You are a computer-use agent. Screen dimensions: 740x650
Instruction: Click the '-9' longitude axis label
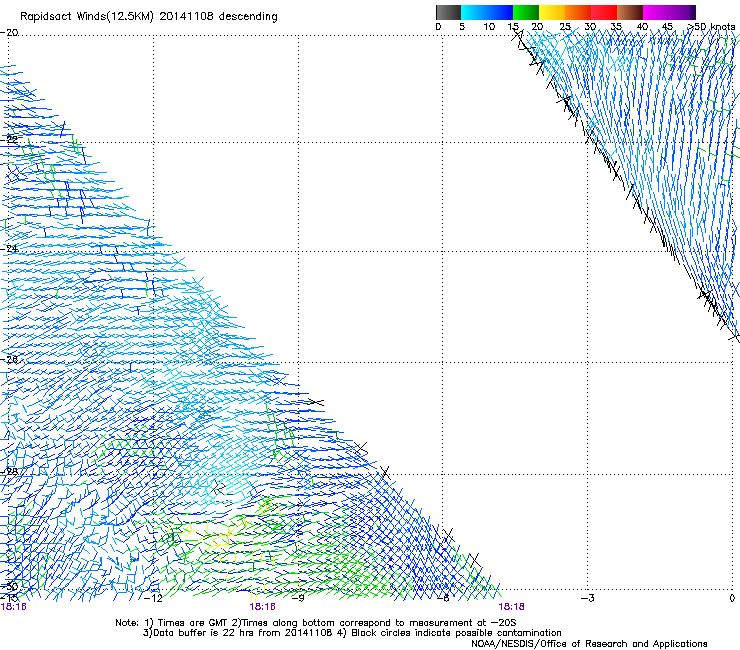(x=298, y=599)
